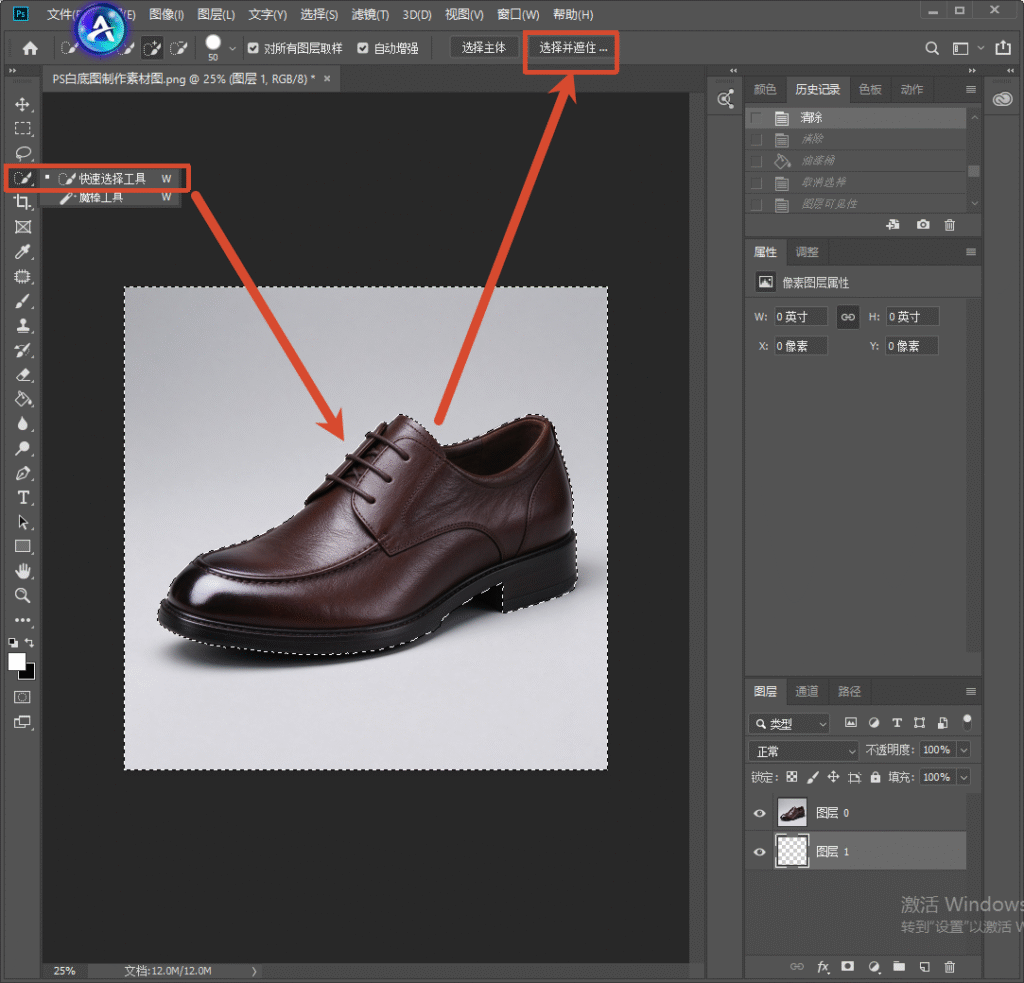Select the Crop tool

point(23,202)
